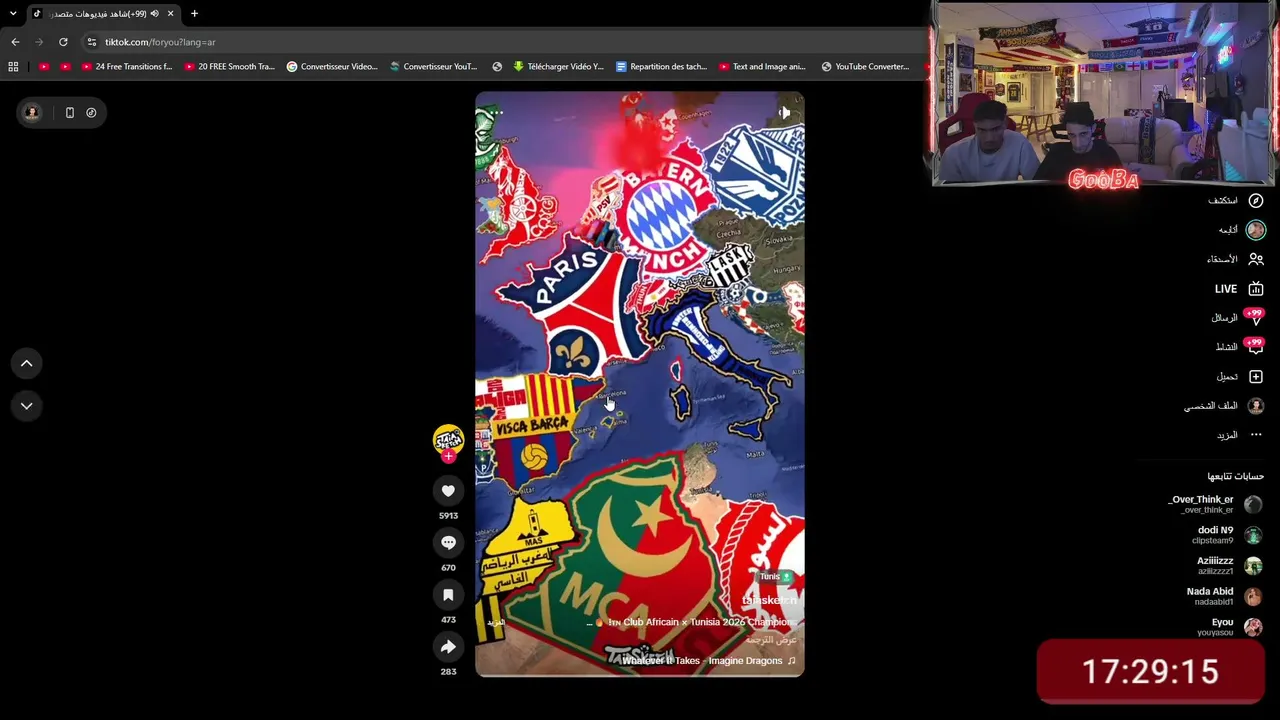
Task: Bookmark the video to favorites
Action: tap(448, 595)
